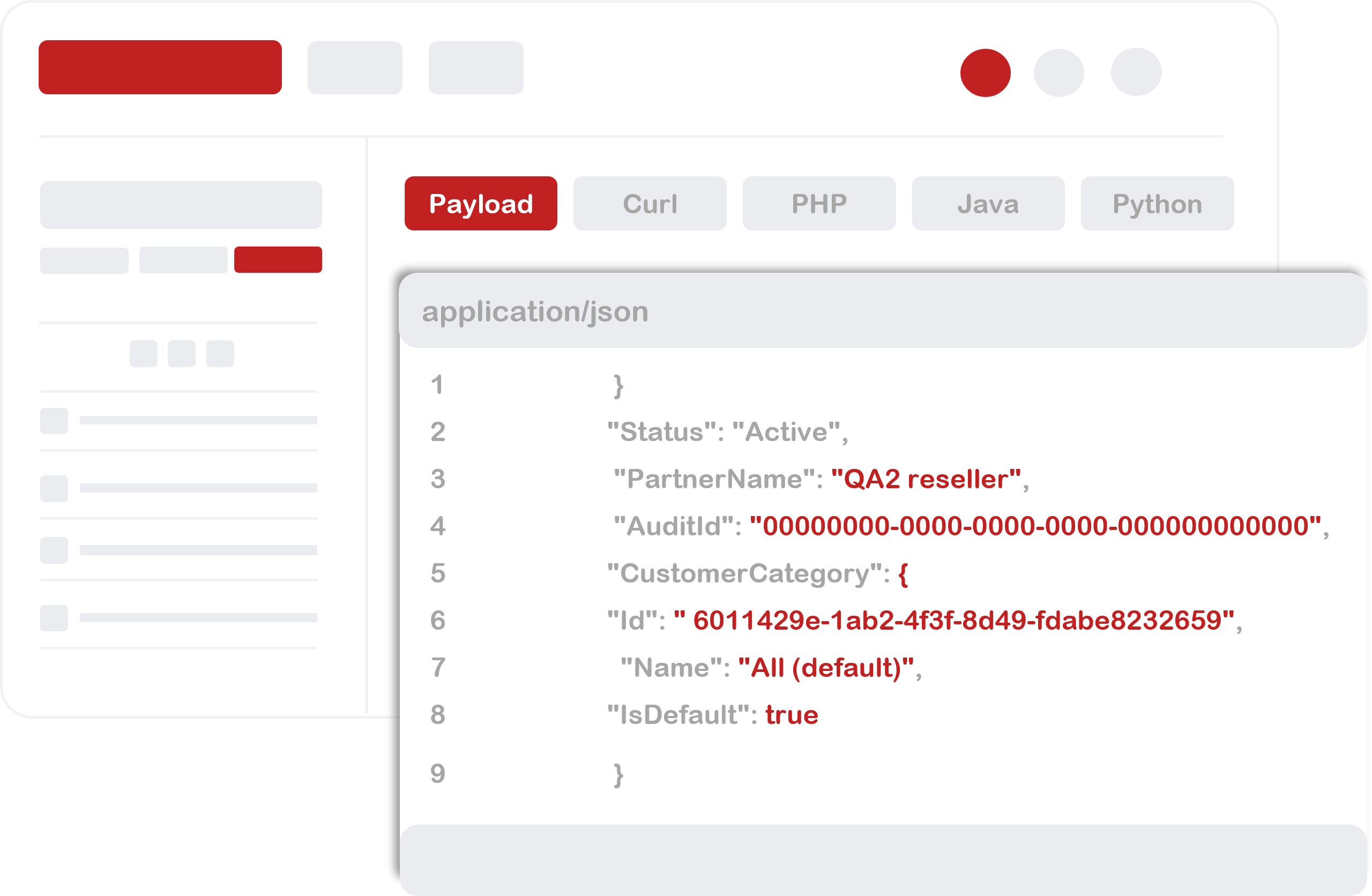The image size is (1372, 896).
Task: Select the "All (default)" name value
Action: [826, 668]
